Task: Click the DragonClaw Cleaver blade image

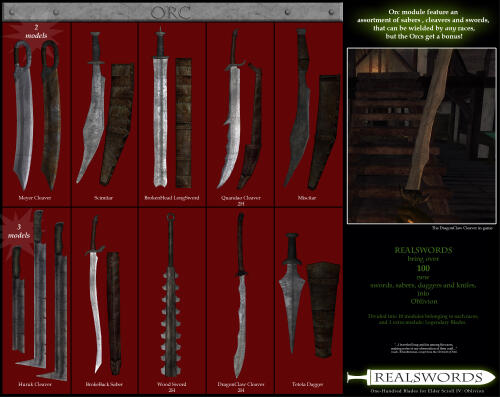Action: (x=241, y=296)
